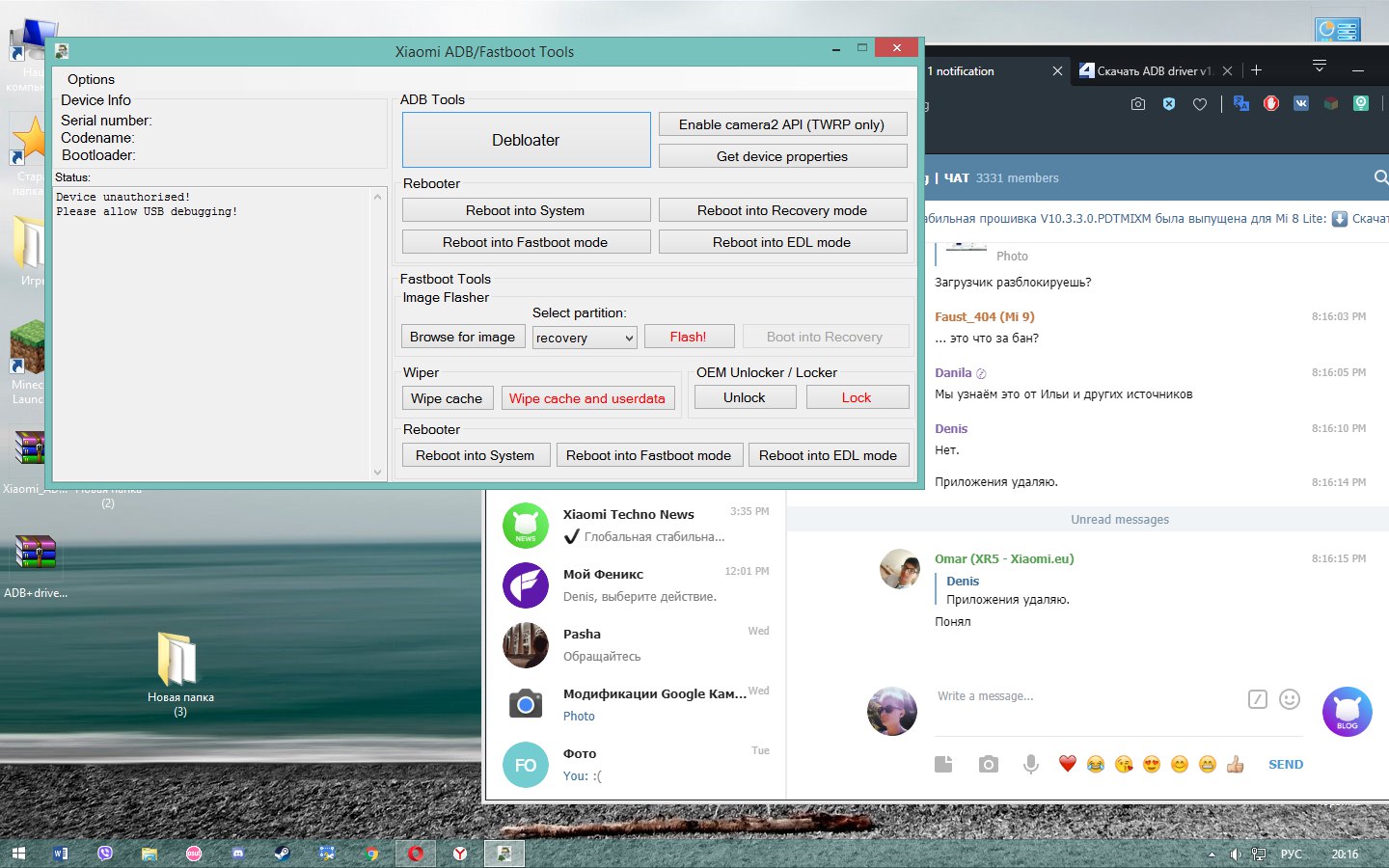Open Steam from the taskbar
The height and width of the screenshot is (868, 1389).
pos(283,854)
